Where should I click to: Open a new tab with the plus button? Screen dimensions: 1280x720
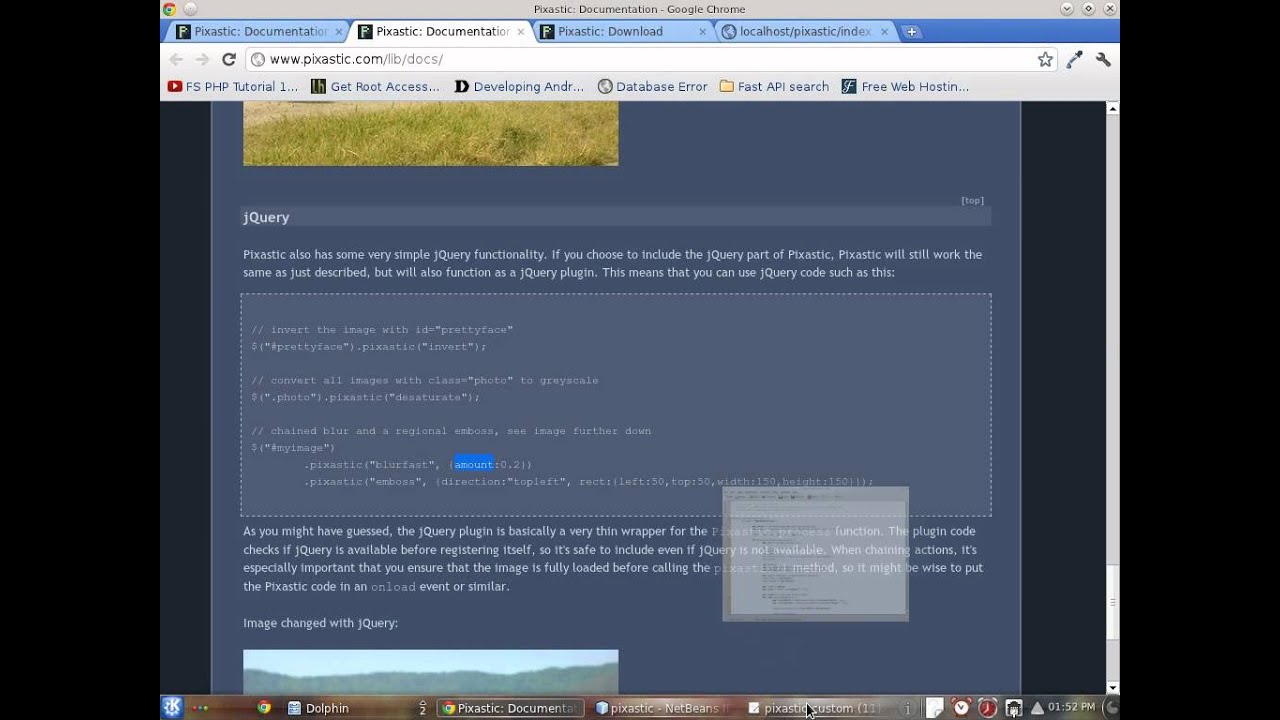[911, 32]
